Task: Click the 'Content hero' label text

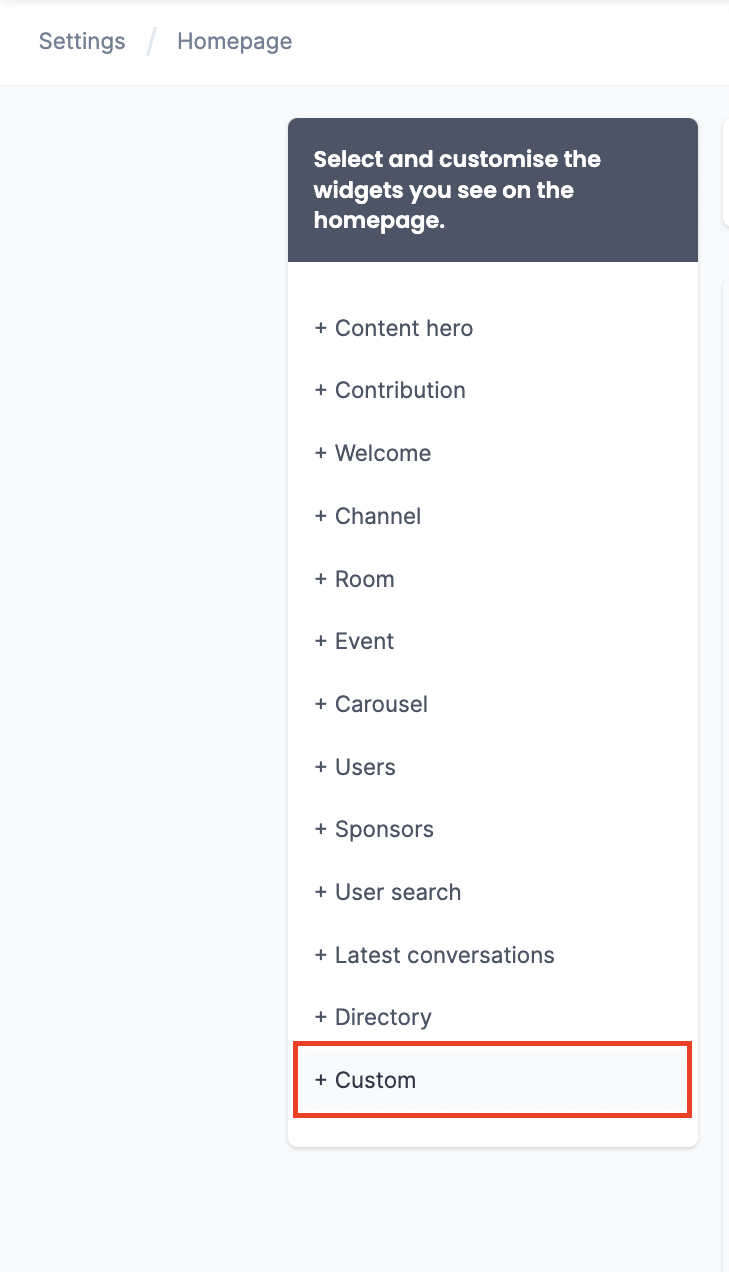Action: point(404,328)
